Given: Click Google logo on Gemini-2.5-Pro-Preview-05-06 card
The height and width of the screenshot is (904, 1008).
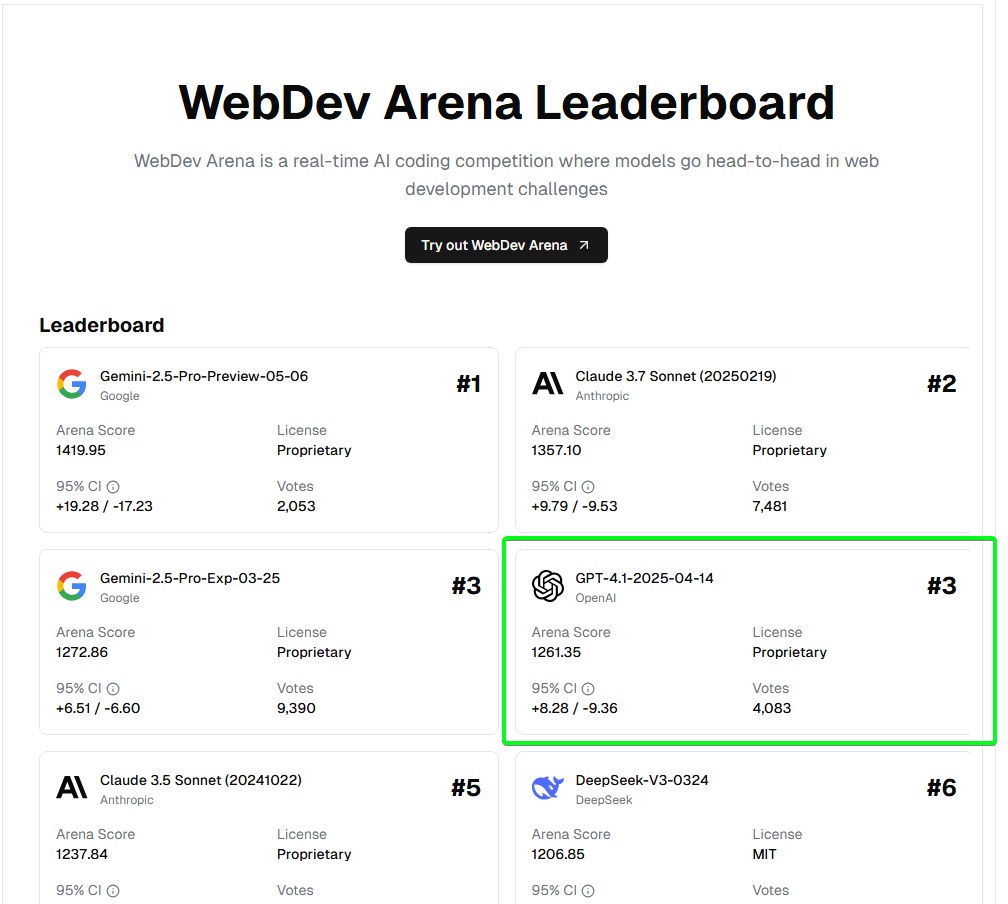Looking at the screenshot, I should point(72,384).
